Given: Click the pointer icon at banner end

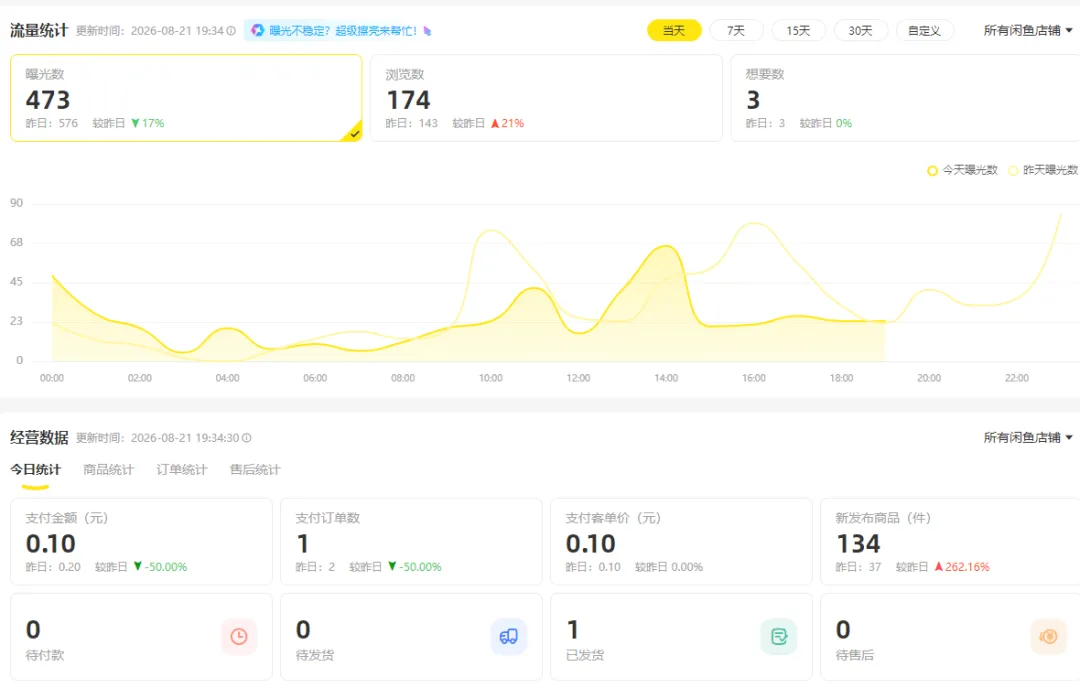Looking at the screenshot, I should click(x=427, y=31).
